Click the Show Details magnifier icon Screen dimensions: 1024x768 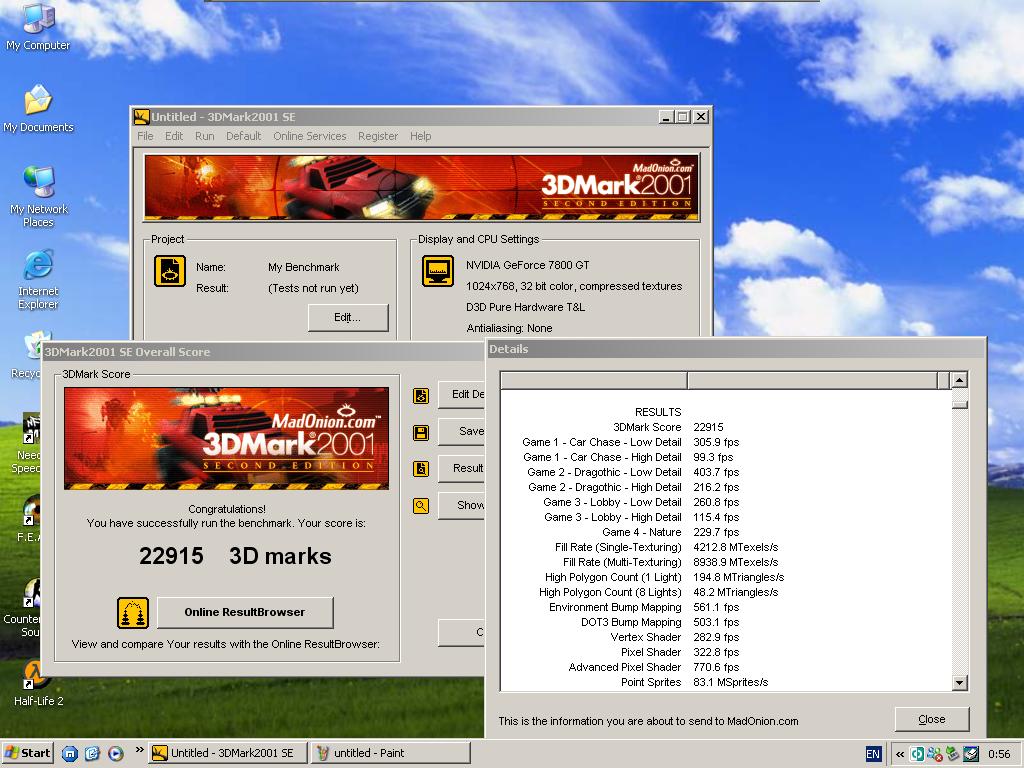pyautogui.click(x=421, y=505)
